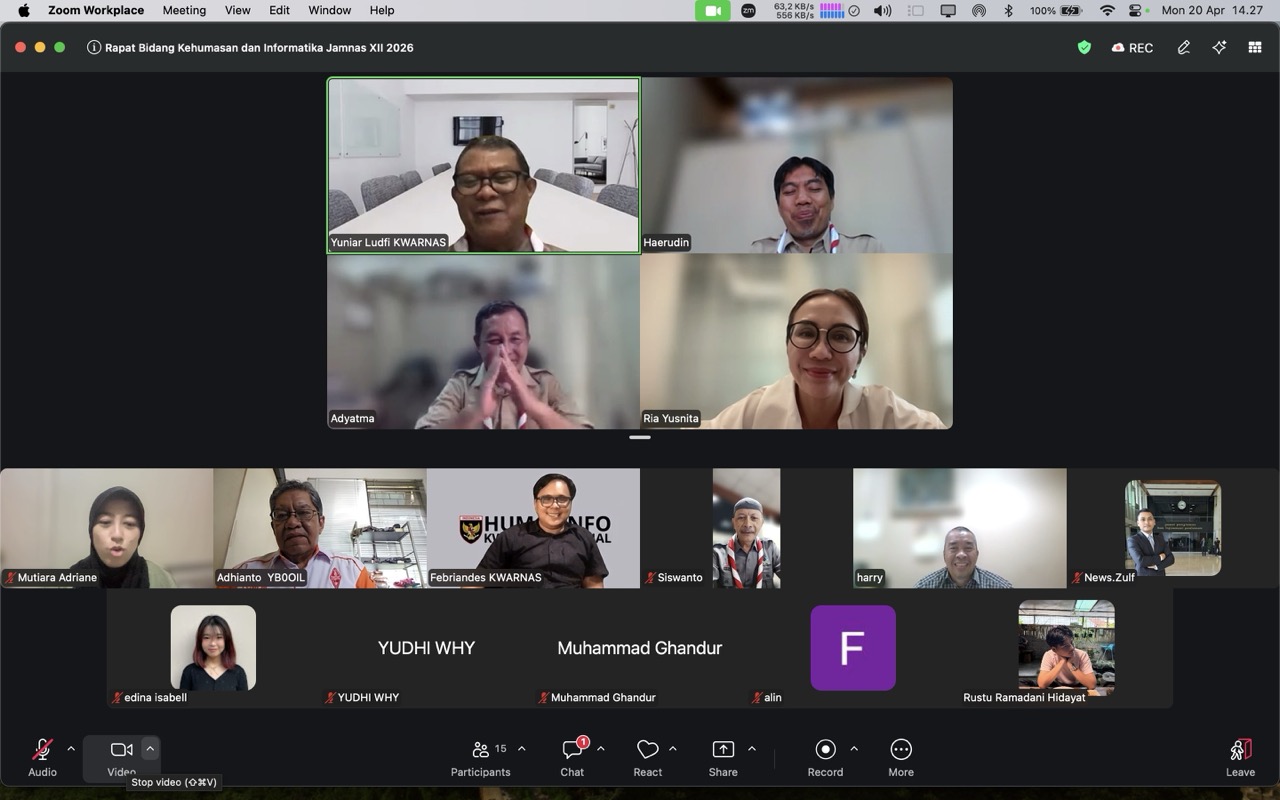Expand audio options arrow beside Audio
Image resolution: width=1280 pixels, height=800 pixels.
pyautogui.click(x=71, y=748)
